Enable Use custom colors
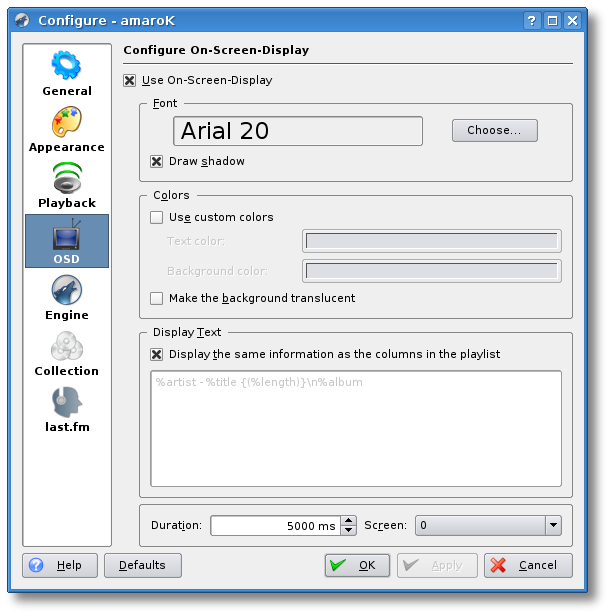Screen dimensions: 611x616 click(157, 217)
